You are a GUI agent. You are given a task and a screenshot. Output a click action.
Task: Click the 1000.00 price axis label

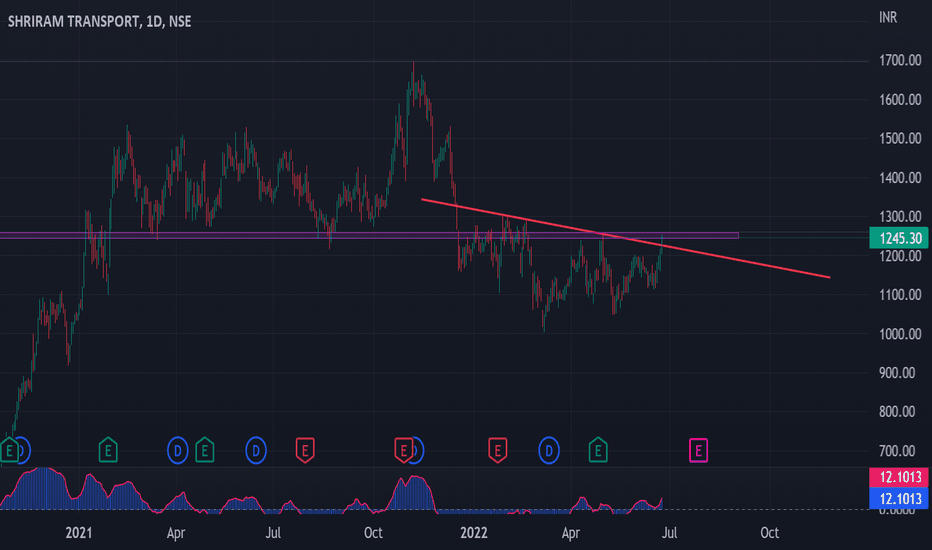[900, 334]
